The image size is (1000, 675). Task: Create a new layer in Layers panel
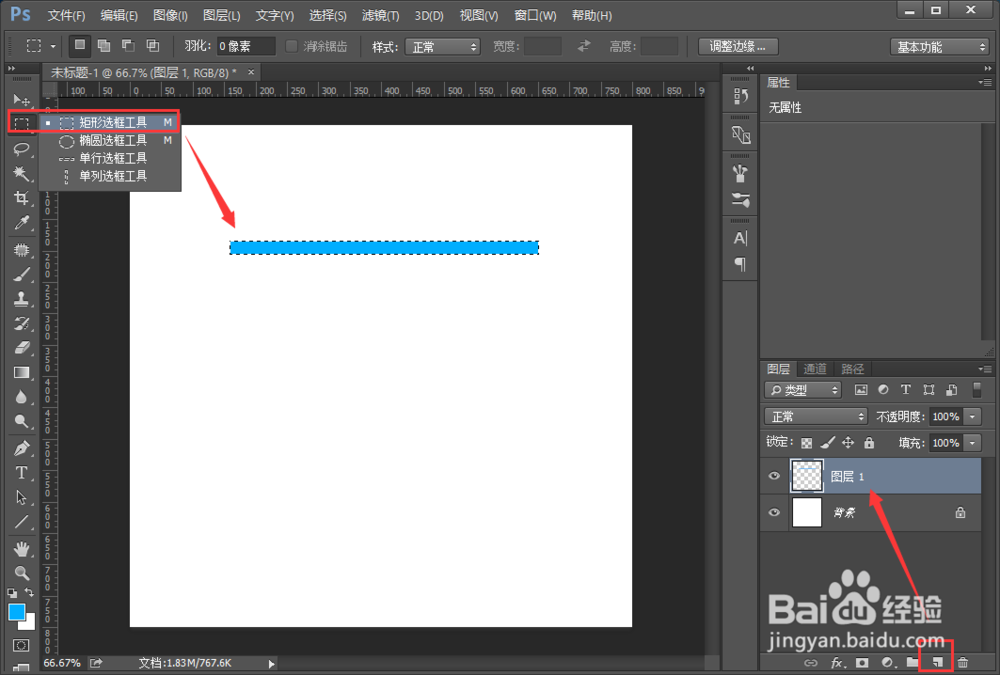coord(938,662)
